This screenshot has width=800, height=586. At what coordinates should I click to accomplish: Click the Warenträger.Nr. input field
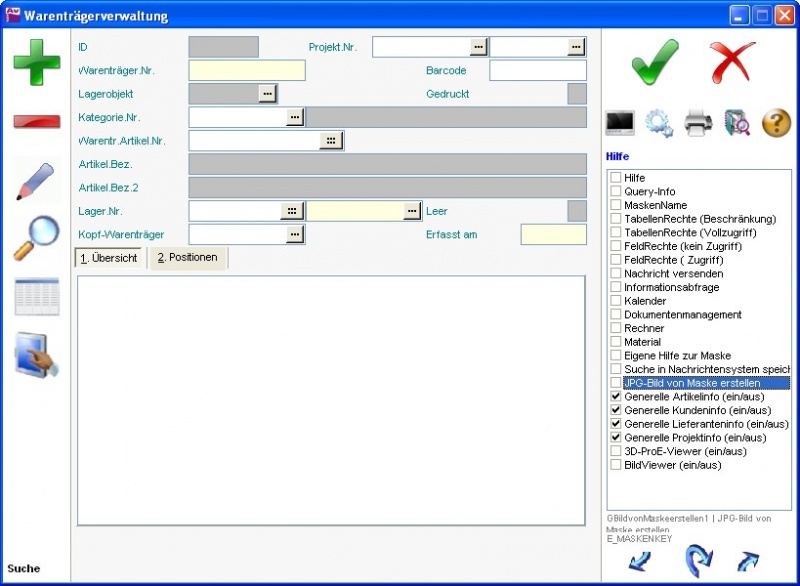(247, 70)
